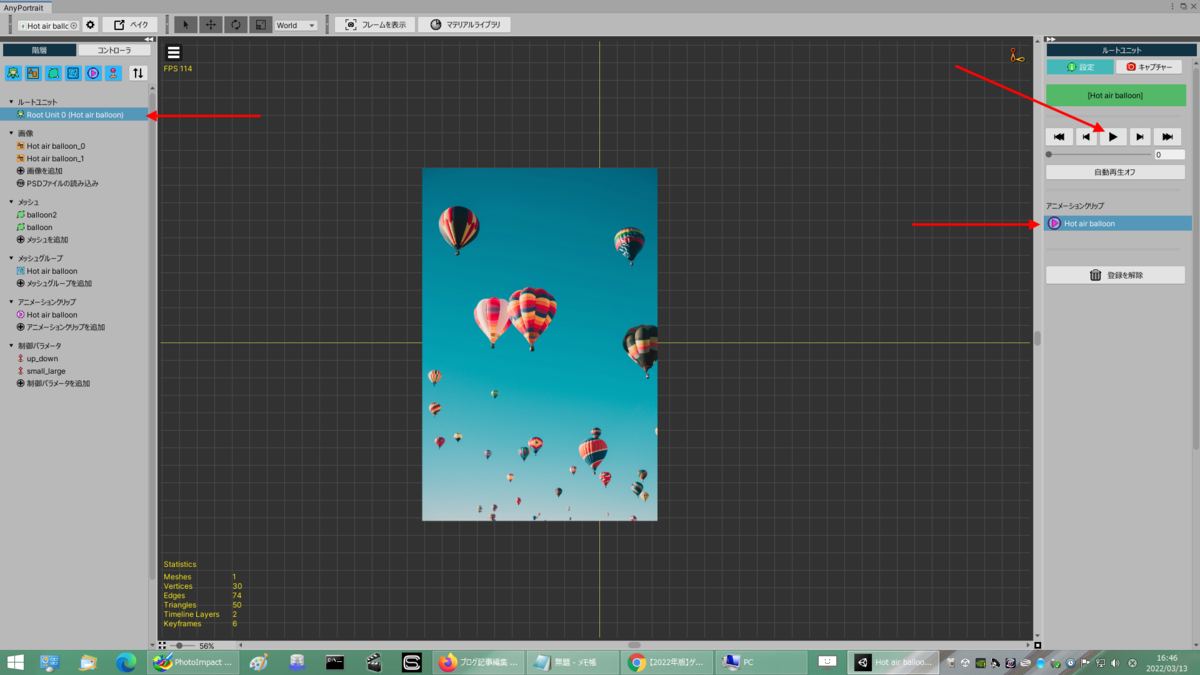Collapse the メッシュ tree section

(12, 202)
